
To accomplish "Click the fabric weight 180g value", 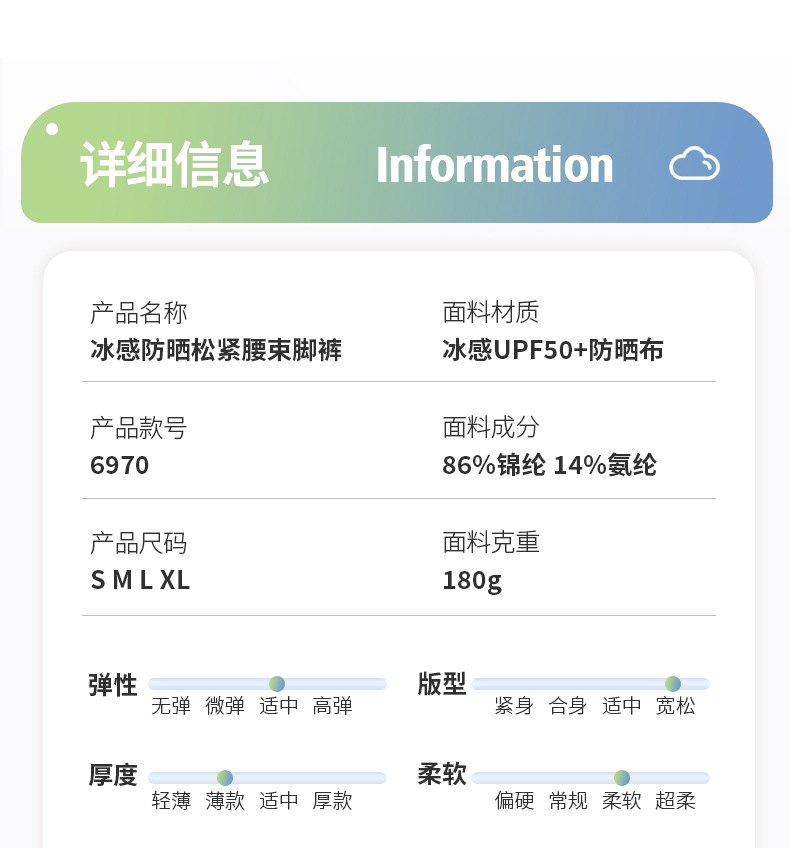I will [472, 580].
